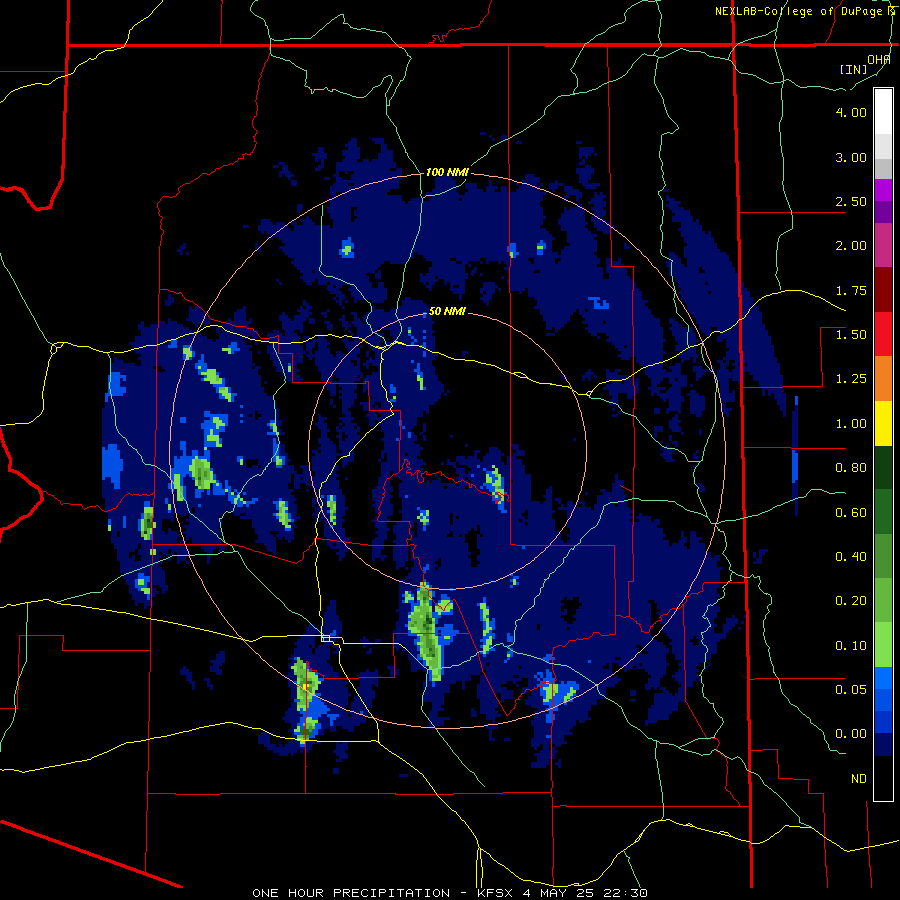Pick the white swatch in the color scale
The image size is (900, 900).
[883, 112]
